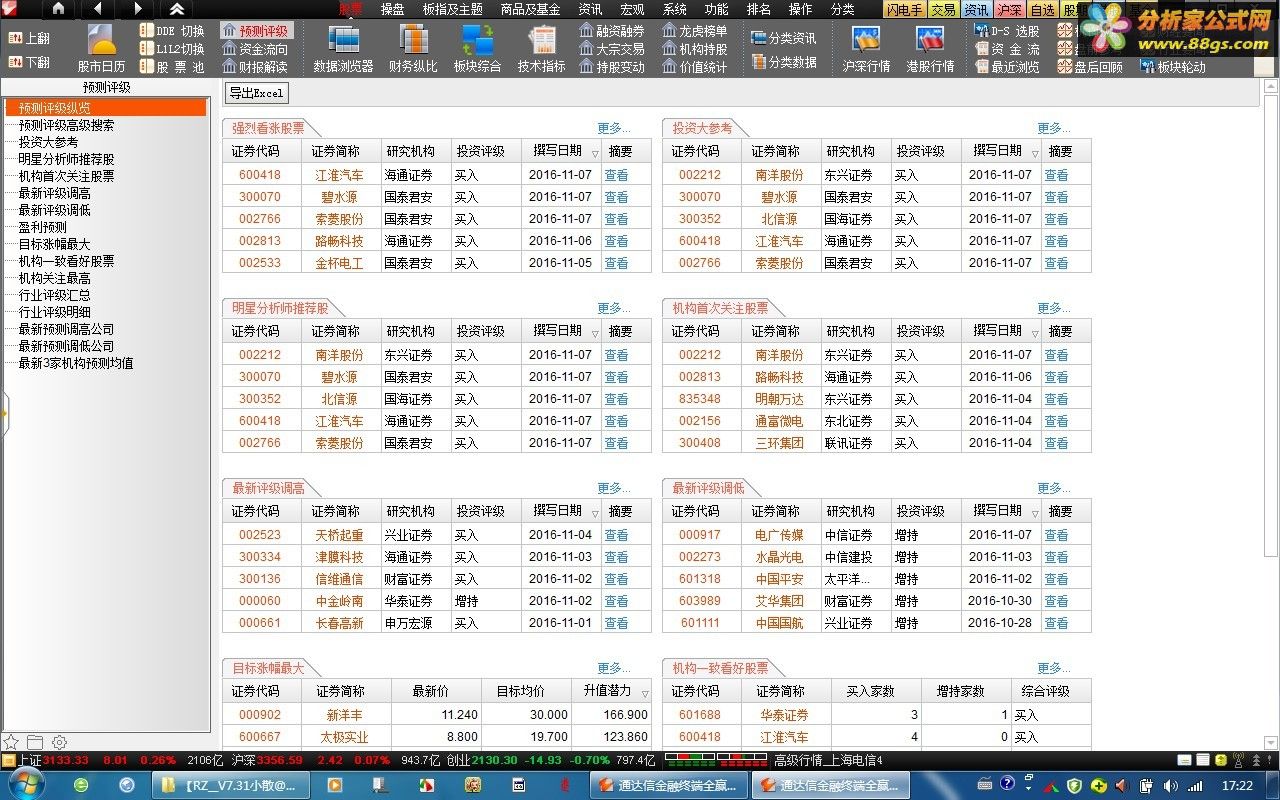Image resolution: width=1280 pixels, height=800 pixels.
Task: Open 资金流向 capital flow
Action: (255, 49)
